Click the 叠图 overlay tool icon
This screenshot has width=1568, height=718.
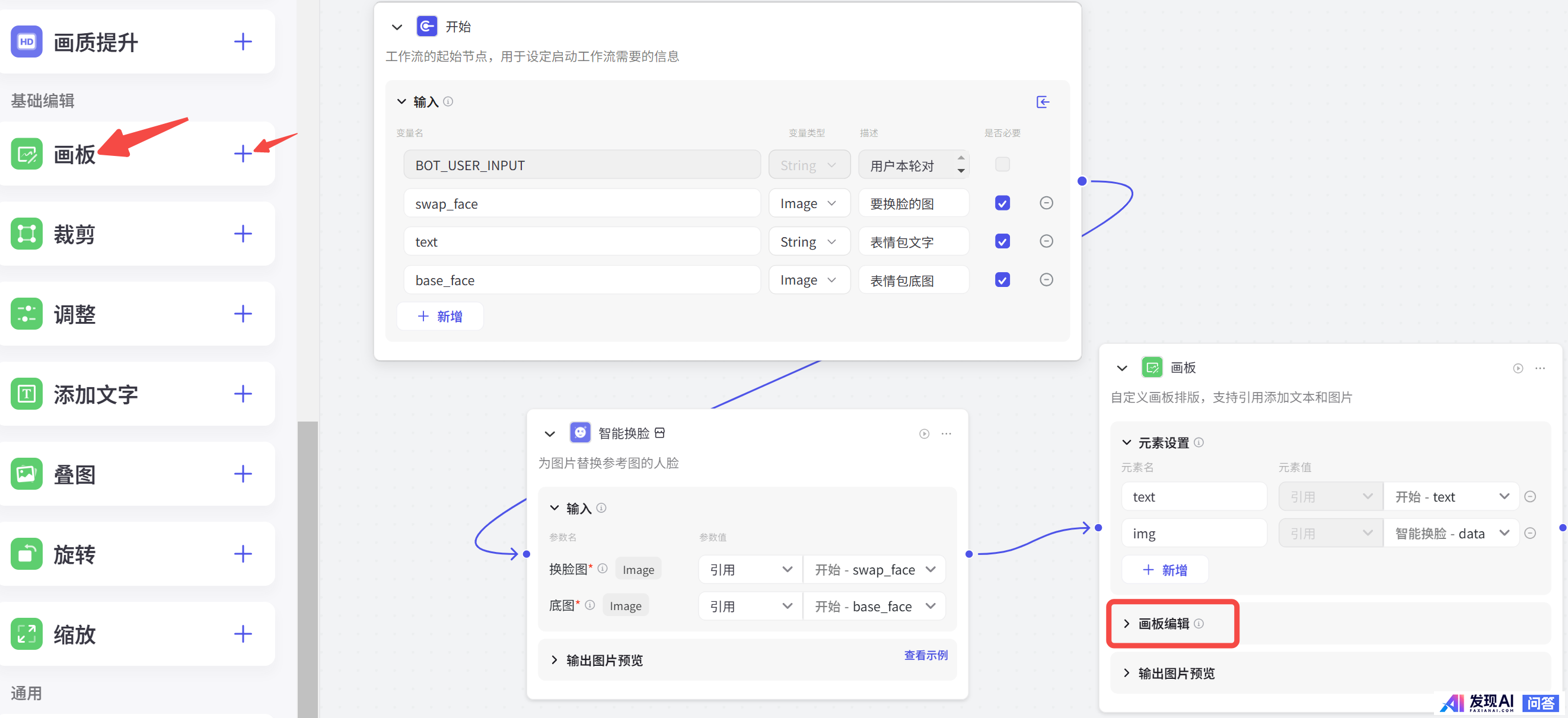27,474
